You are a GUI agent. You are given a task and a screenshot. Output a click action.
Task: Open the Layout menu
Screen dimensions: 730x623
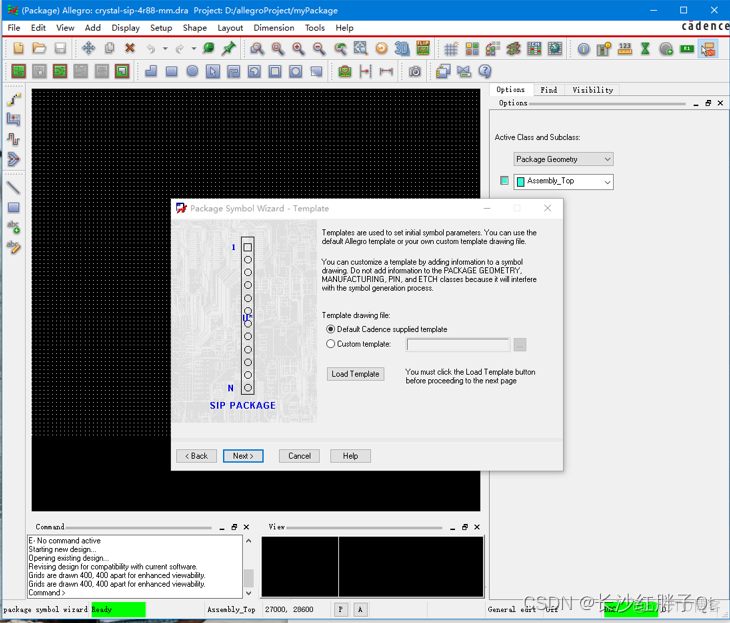230,28
